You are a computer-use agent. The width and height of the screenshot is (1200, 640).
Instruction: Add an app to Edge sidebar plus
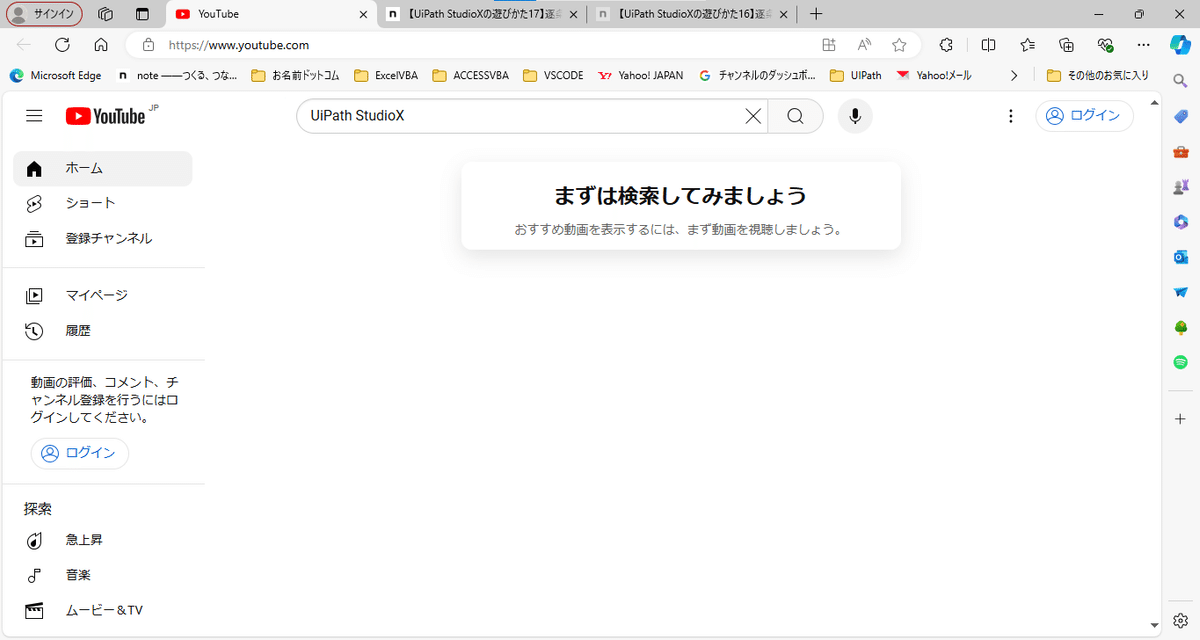(x=1181, y=419)
